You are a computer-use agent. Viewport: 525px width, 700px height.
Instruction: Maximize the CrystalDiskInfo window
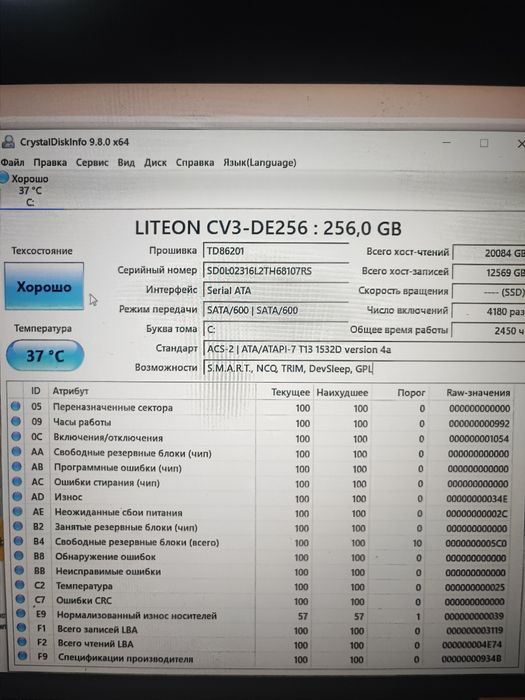484,143
